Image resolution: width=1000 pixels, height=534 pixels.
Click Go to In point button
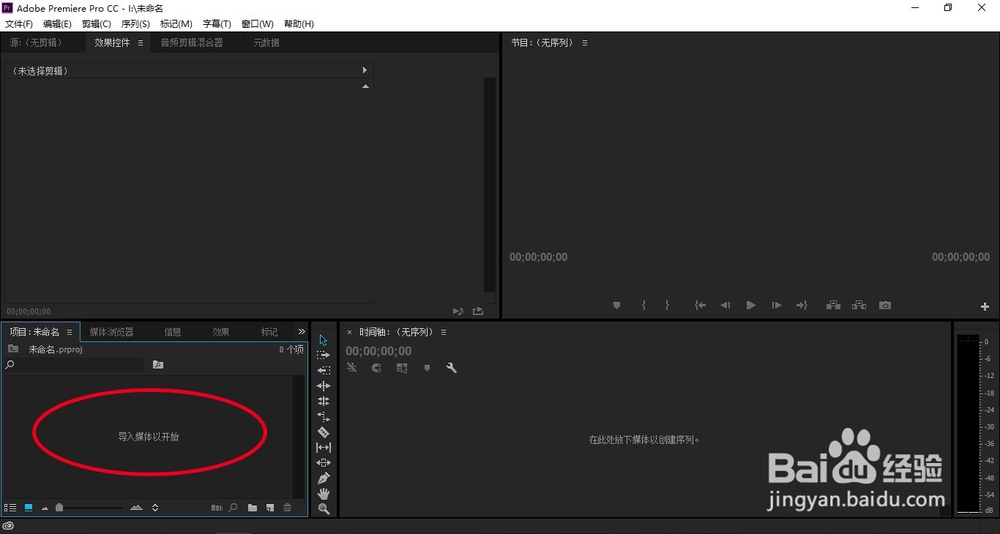pyautogui.click(x=700, y=306)
